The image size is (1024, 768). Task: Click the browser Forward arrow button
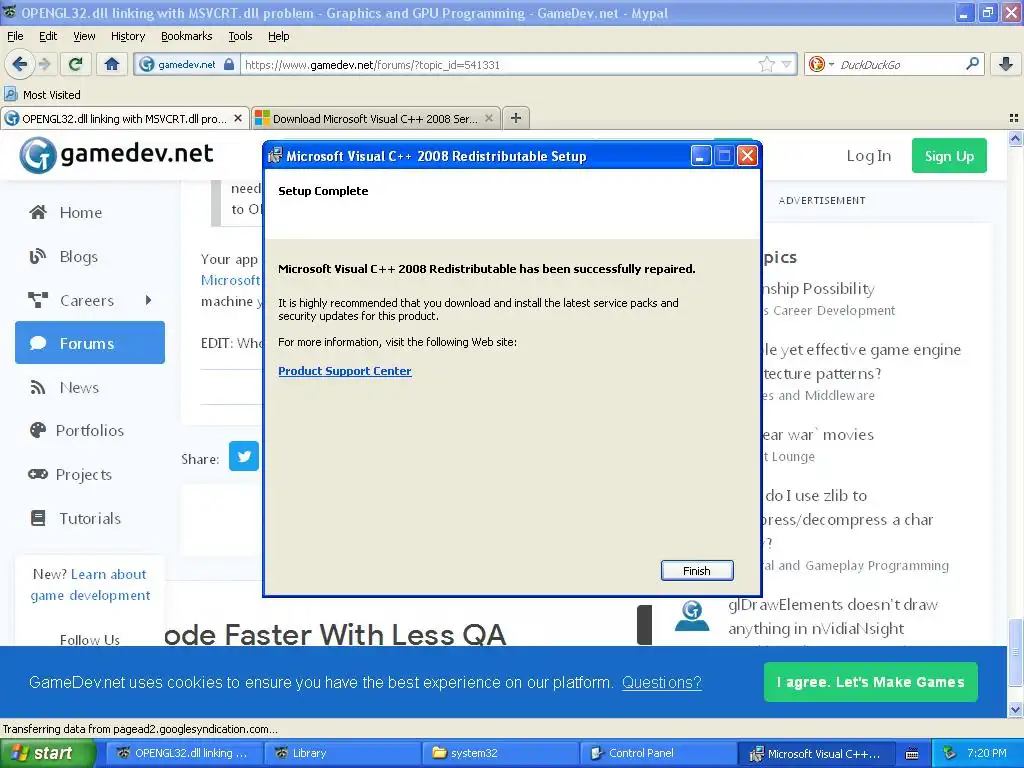(x=44, y=64)
